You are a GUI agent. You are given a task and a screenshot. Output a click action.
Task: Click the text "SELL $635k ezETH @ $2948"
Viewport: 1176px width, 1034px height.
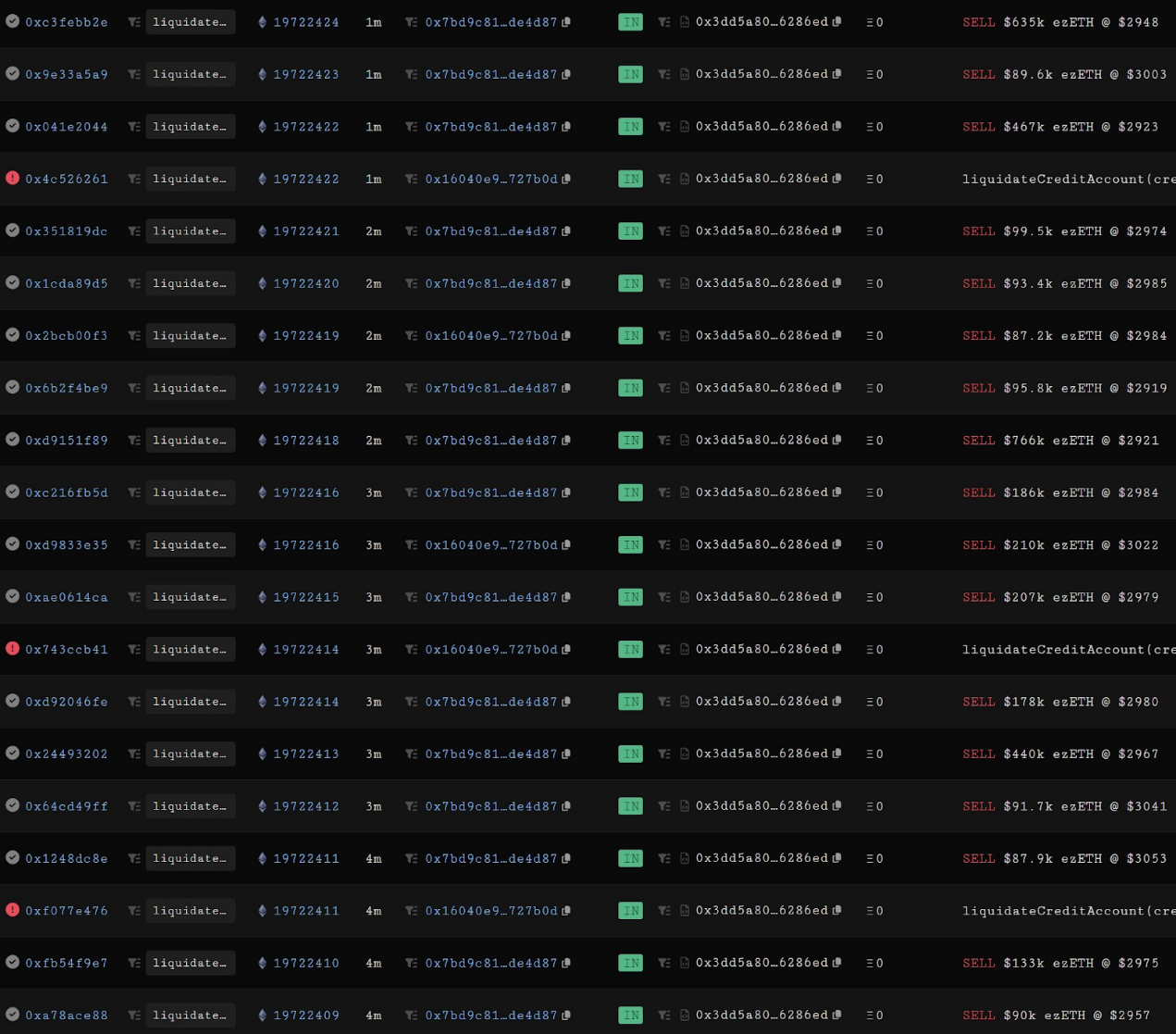[x=1060, y=22]
